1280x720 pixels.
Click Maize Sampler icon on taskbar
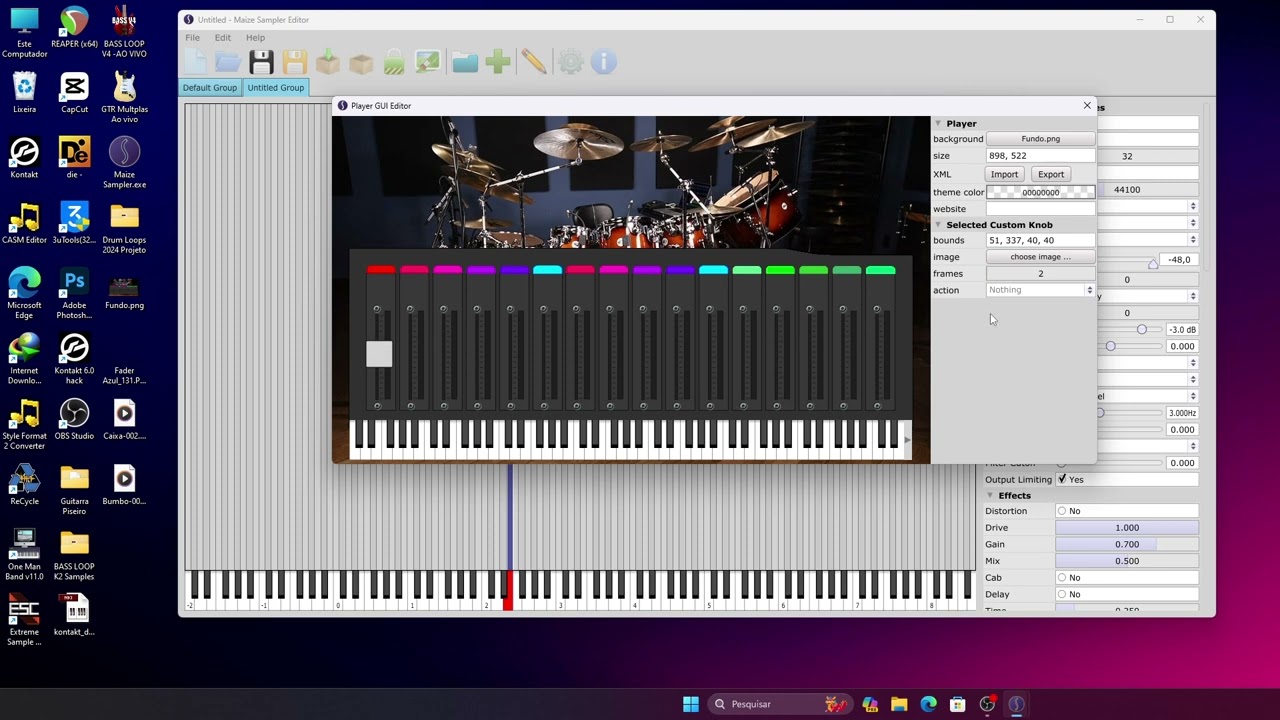click(1017, 704)
